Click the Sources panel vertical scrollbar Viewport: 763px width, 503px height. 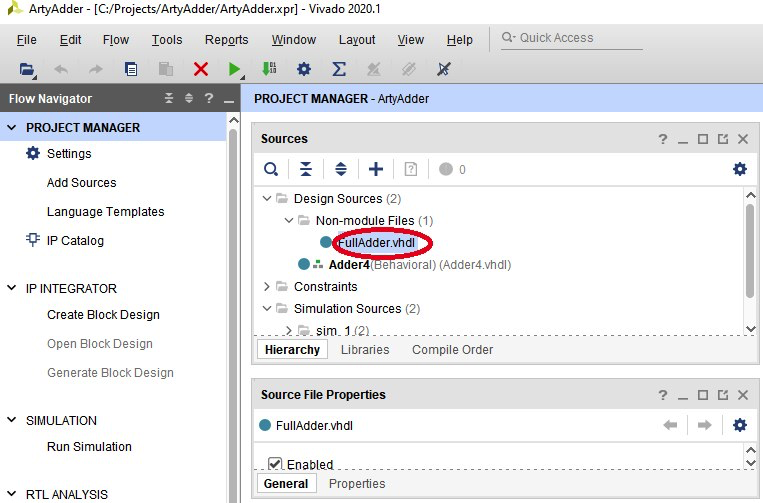click(x=750, y=251)
